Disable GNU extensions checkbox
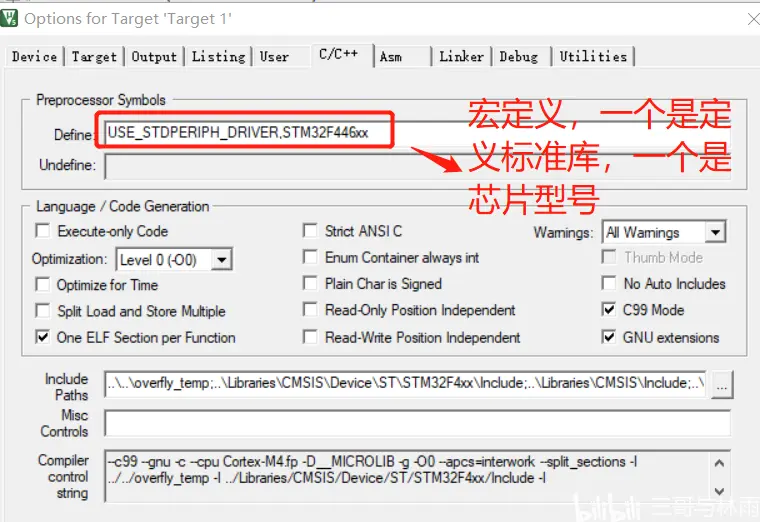 (609, 337)
